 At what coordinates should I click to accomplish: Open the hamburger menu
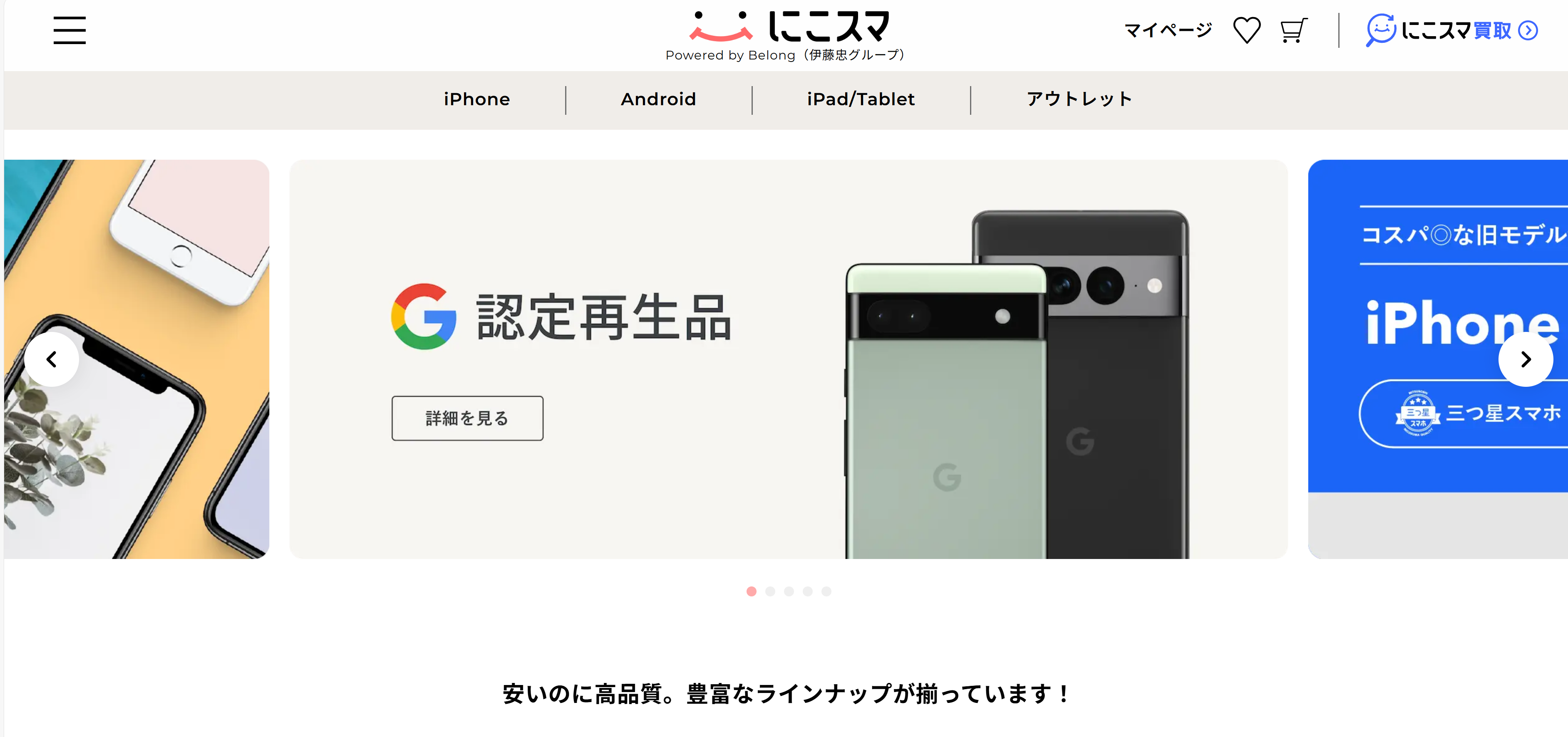click(69, 30)
